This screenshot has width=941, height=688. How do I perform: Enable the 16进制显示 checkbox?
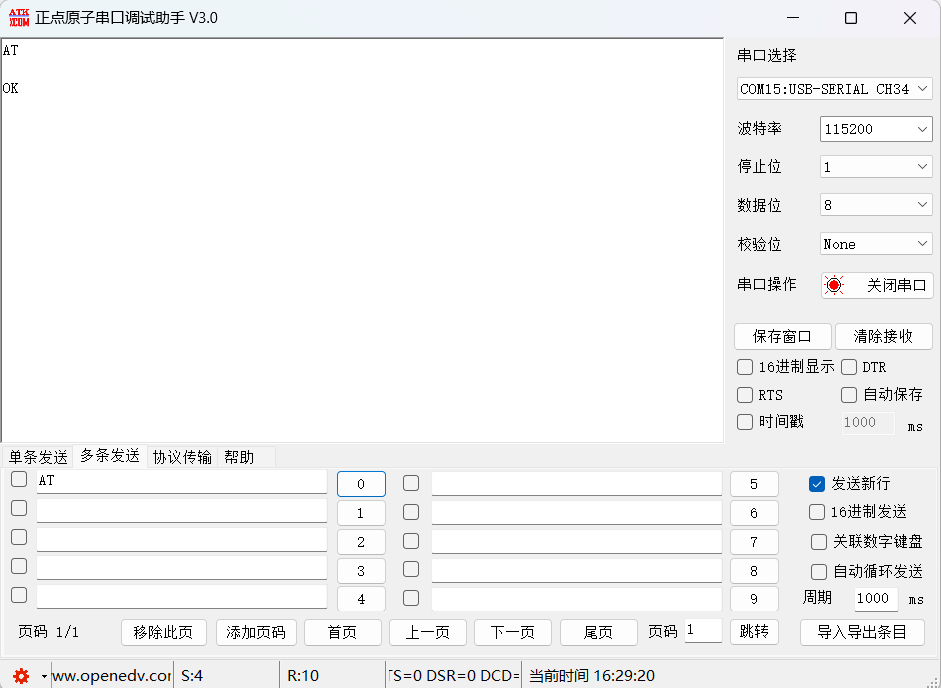pyautogui.click(x=745, y=367)
